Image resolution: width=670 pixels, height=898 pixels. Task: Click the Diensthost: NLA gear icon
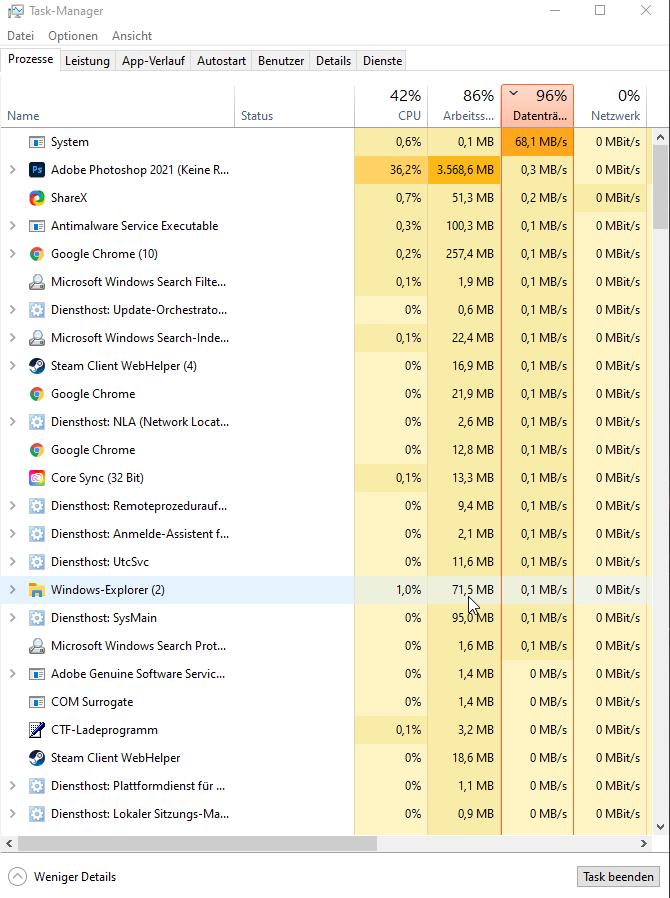tap(37, 422)
